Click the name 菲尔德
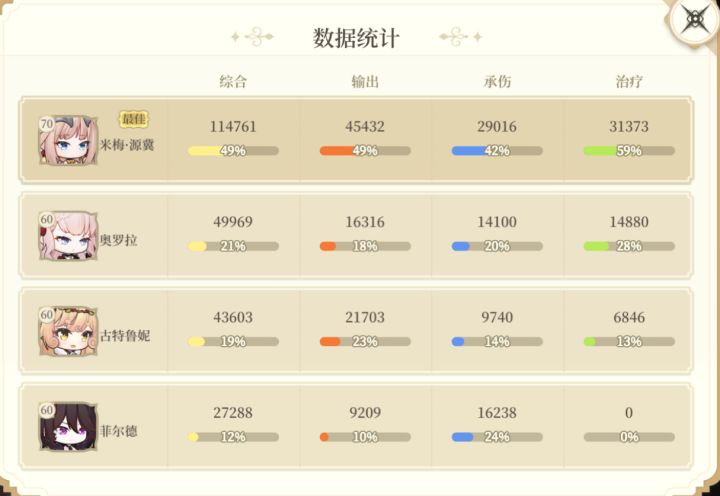Viewport: 720px width, 496px height. 118,431
